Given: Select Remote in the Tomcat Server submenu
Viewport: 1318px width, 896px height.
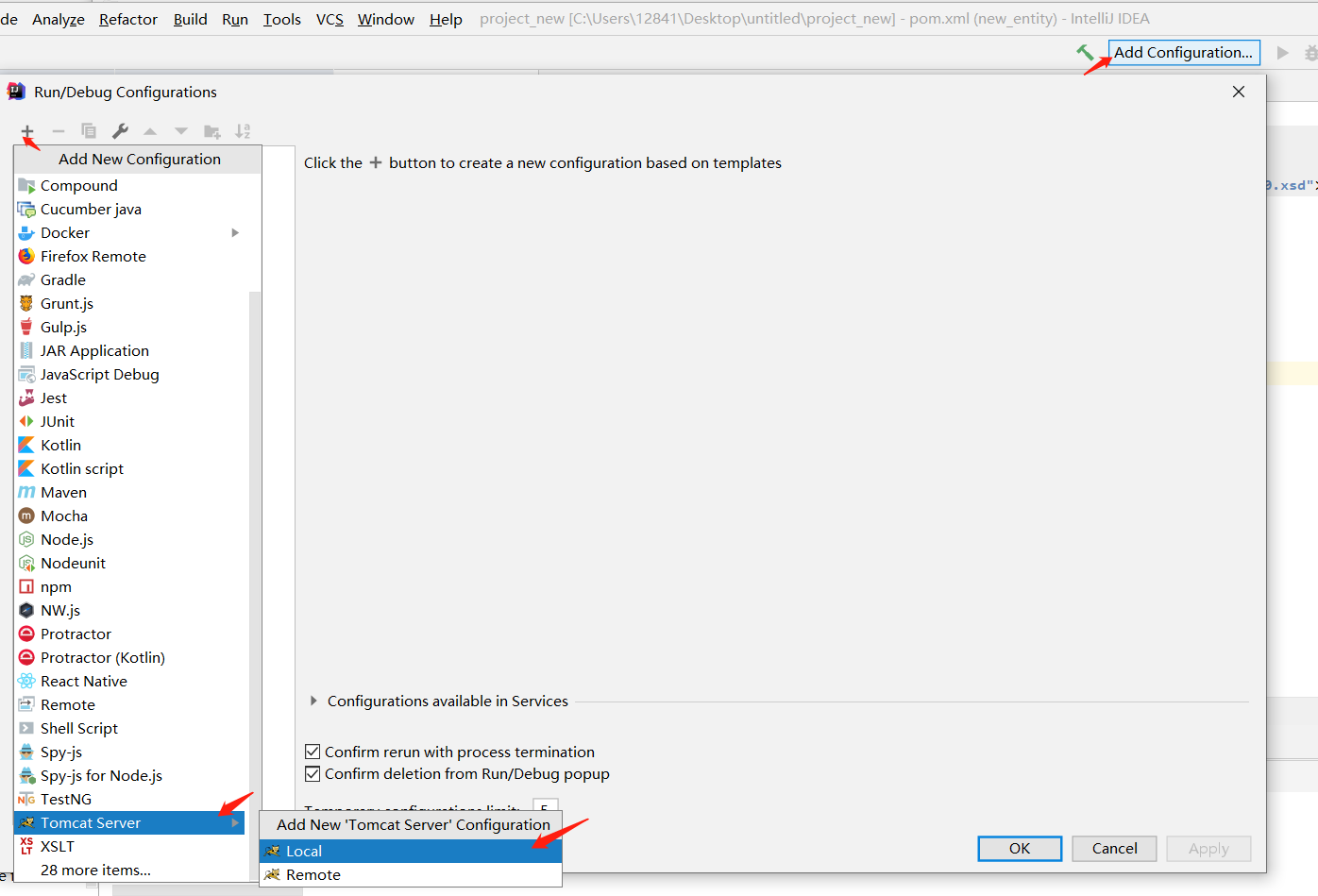Looking at the screenshot, I should click(411, 874).
